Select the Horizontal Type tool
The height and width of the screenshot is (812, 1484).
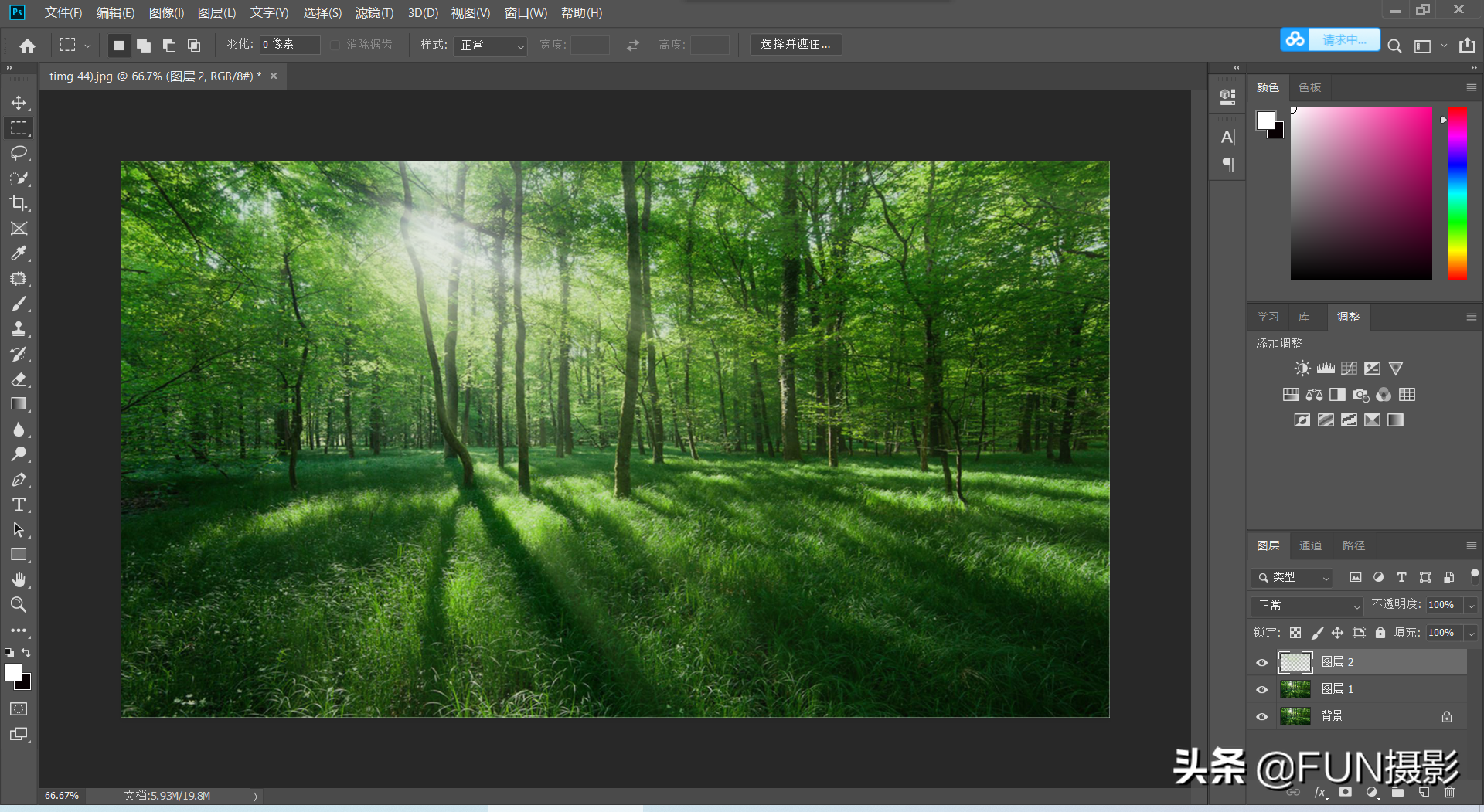[x=19, y=505]
